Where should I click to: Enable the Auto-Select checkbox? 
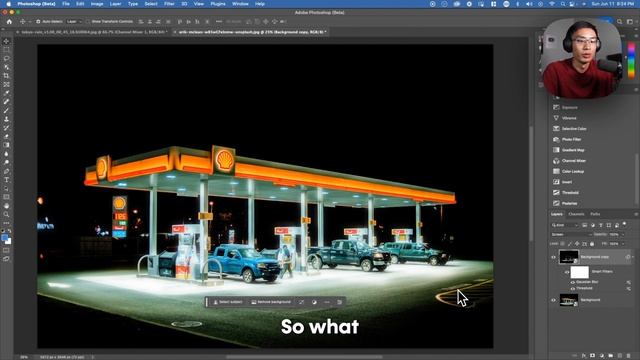[38, 21]
